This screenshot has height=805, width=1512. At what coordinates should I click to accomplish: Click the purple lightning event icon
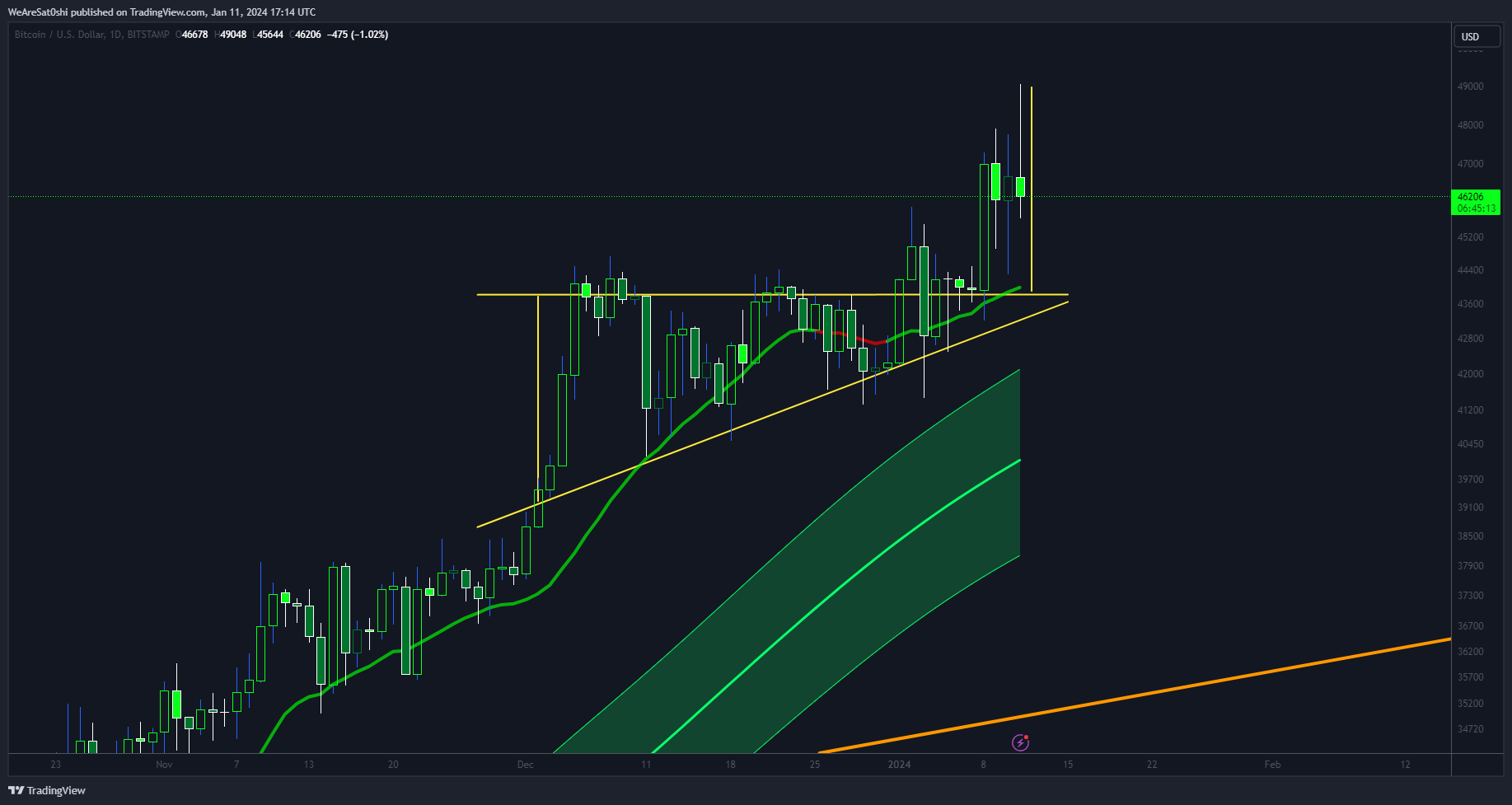coord(1020,743)
